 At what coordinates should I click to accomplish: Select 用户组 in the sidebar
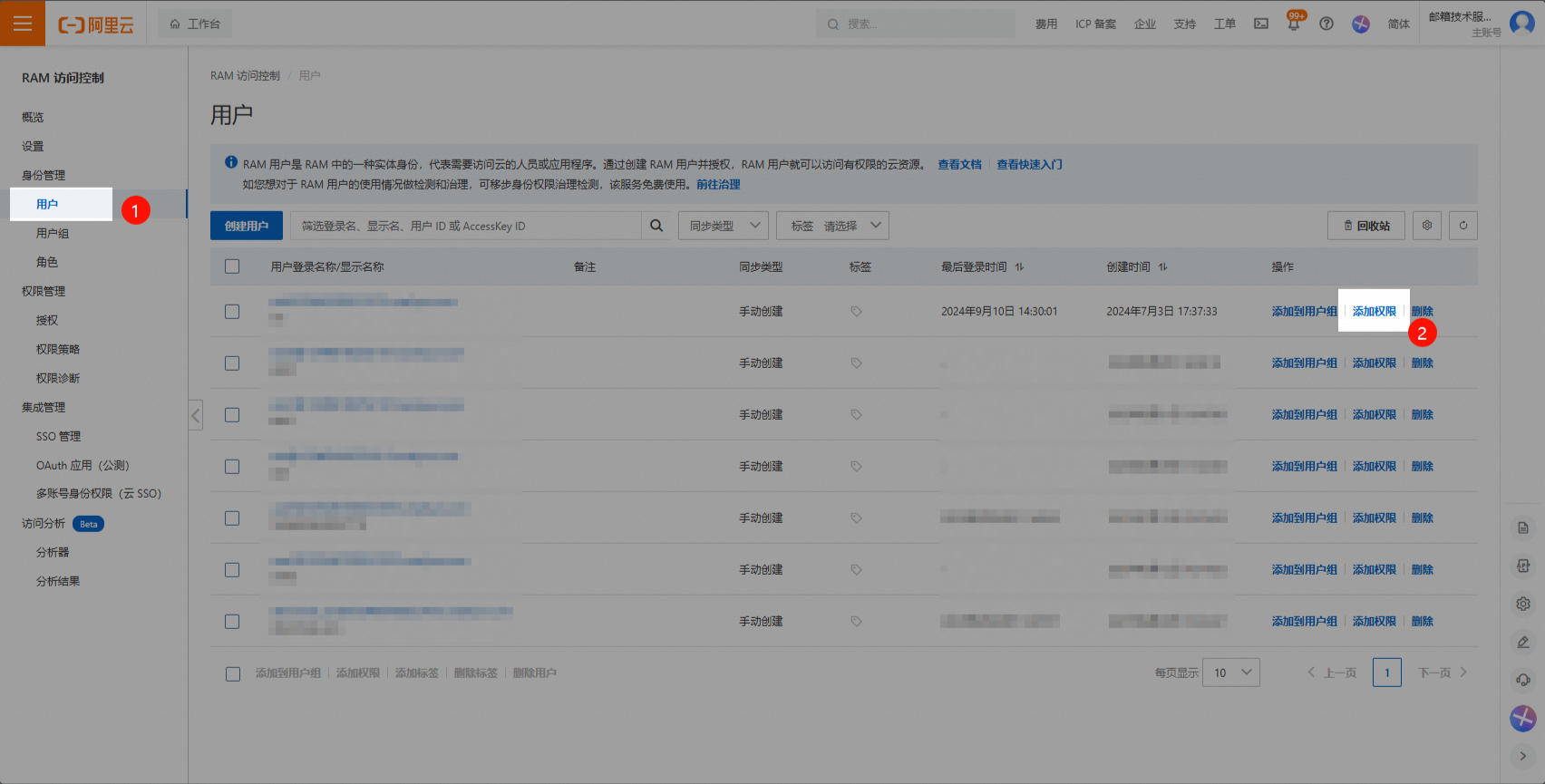click(53, 233)
